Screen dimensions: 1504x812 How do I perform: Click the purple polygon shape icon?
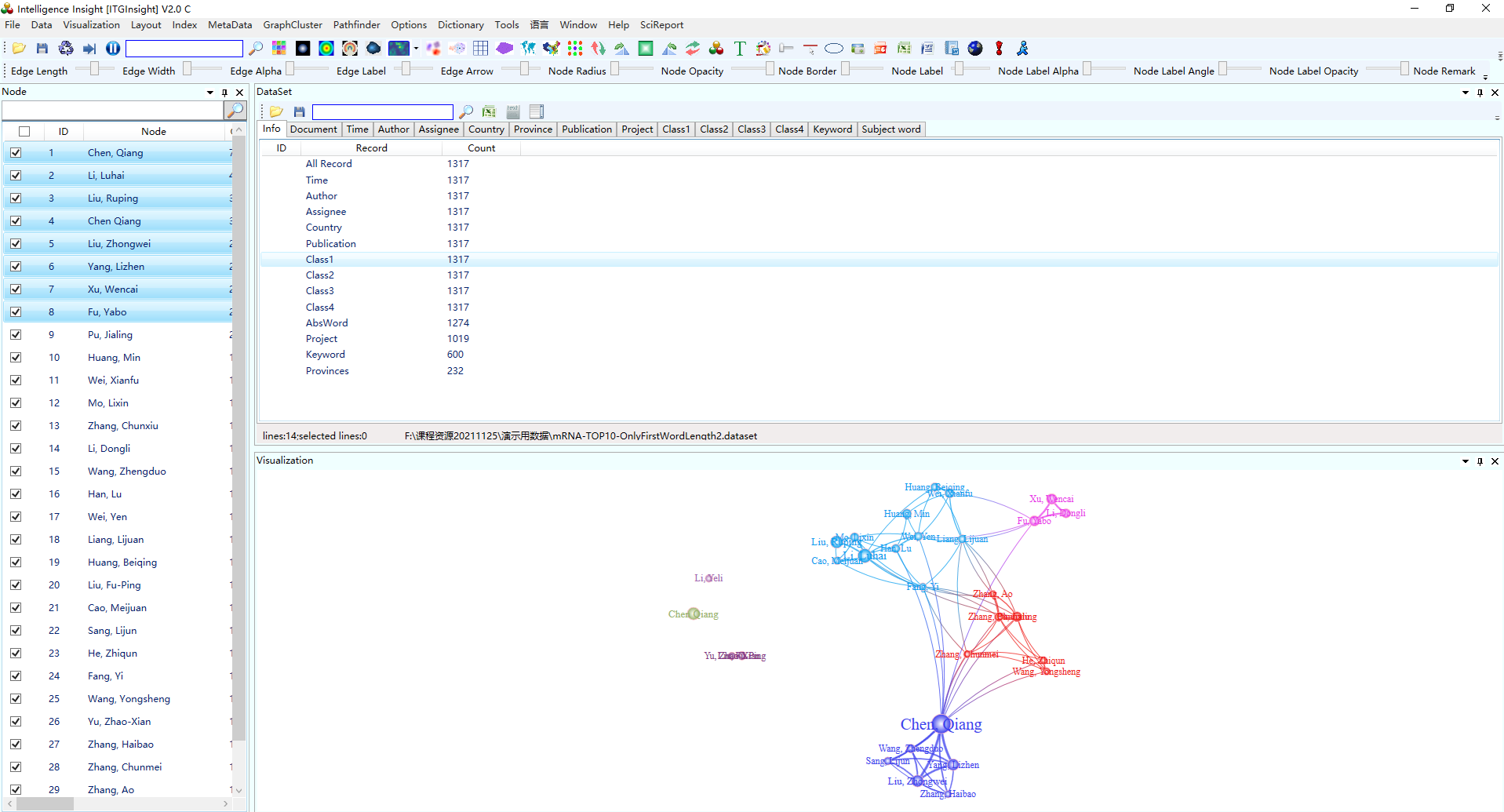click(x=504, y=49)
